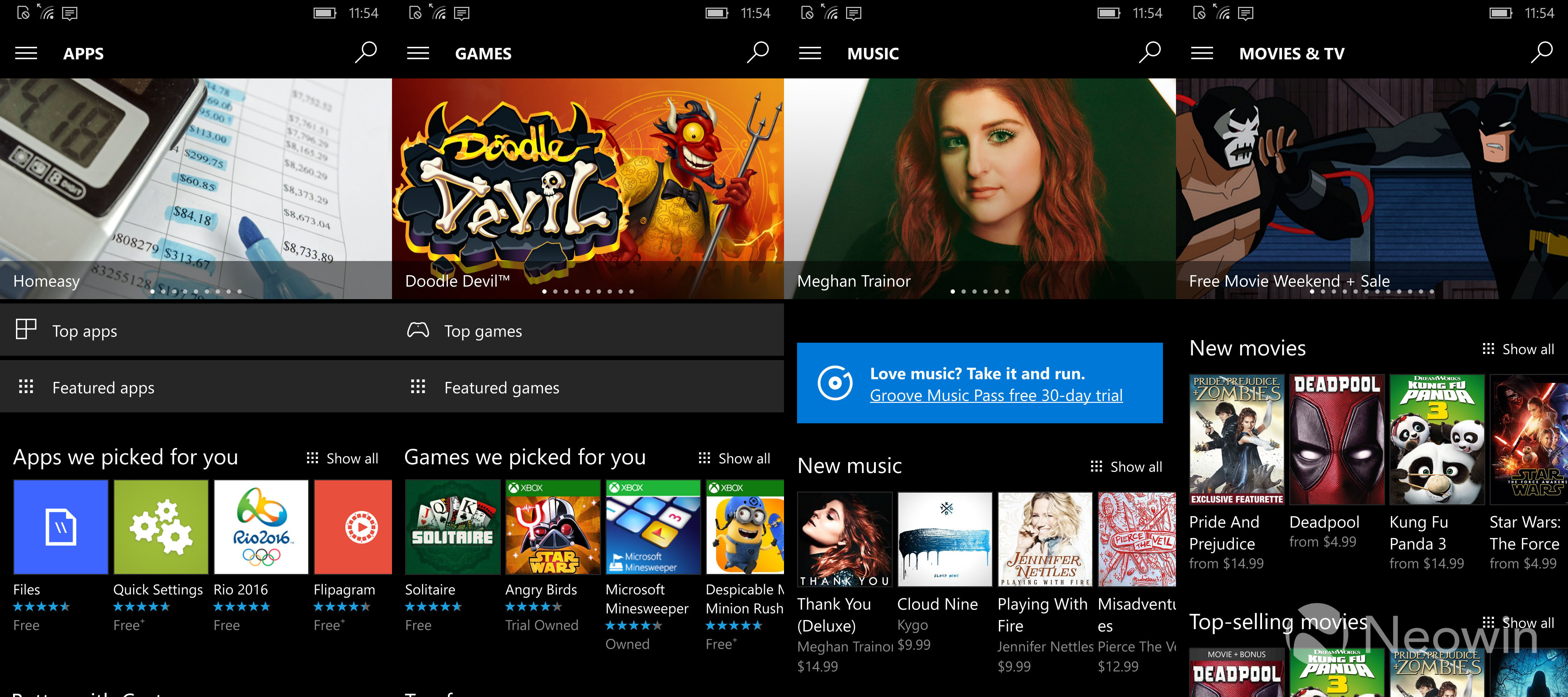
Task: Open Playing With Fire album cover
Action: pos(1045,539)
